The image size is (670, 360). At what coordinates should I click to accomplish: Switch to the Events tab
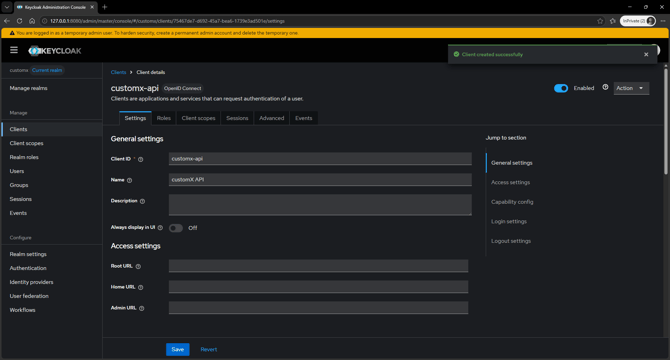tap(303, 118)
